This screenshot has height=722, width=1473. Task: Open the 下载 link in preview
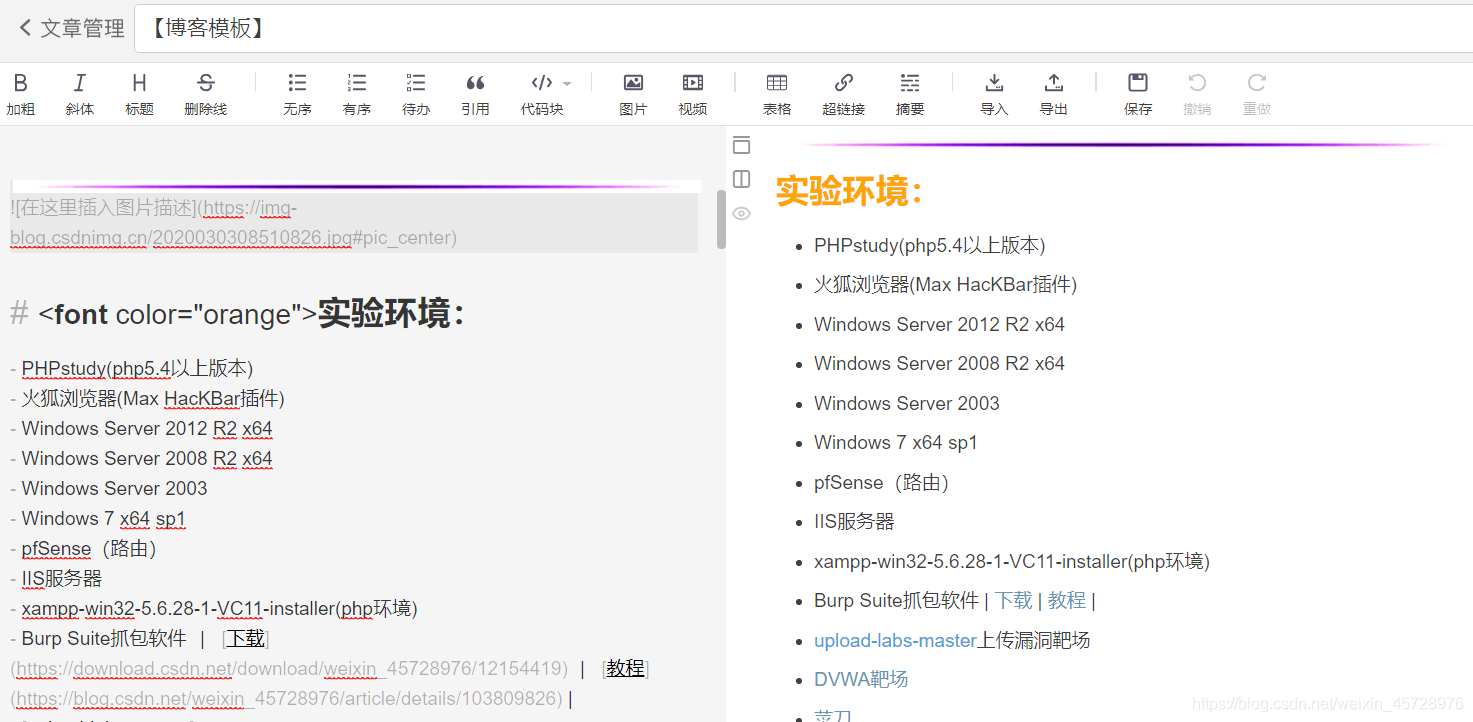pyautogui.click(x=1014, y=600)
